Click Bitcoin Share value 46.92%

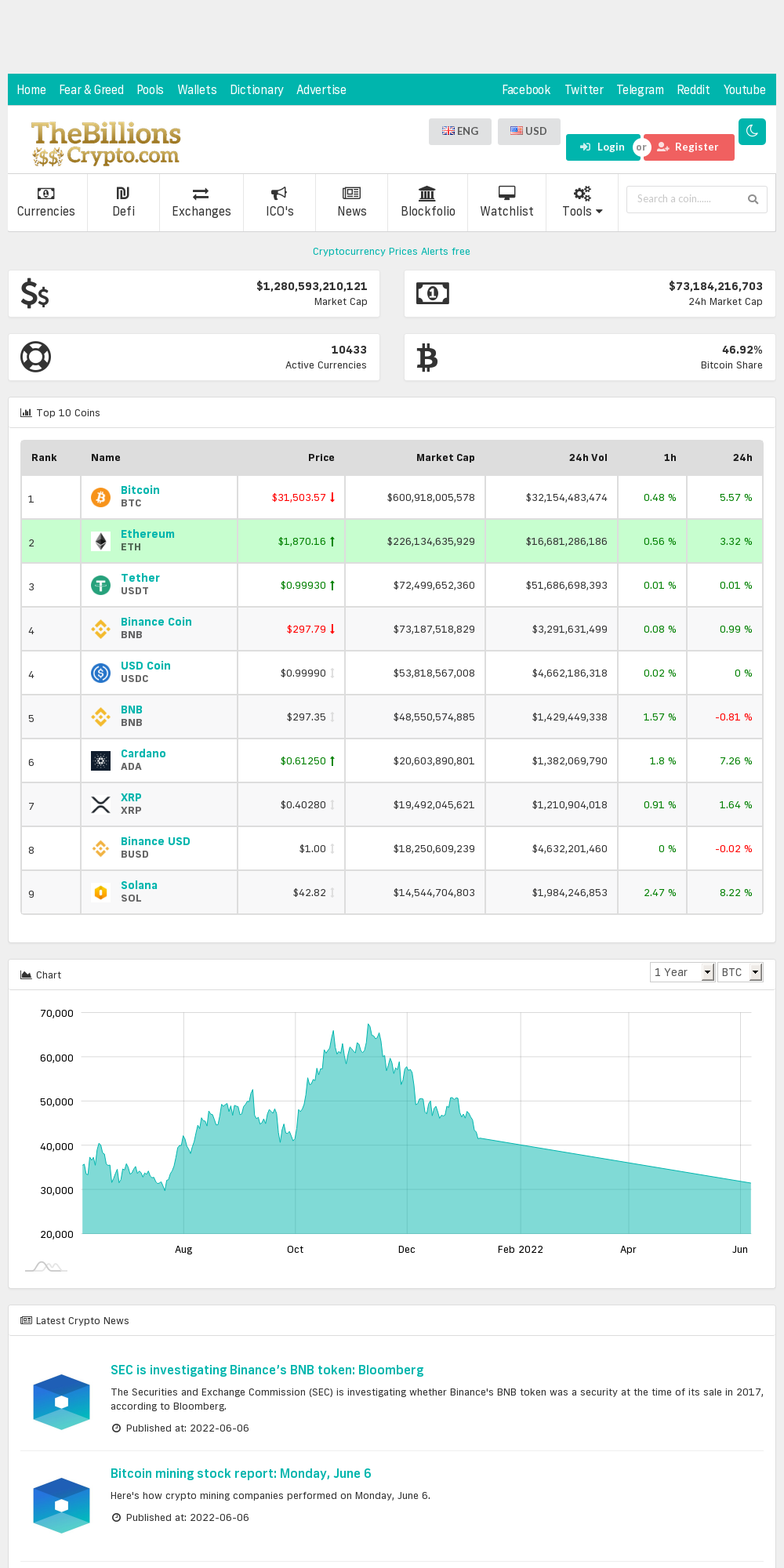[x=742, y=350]
